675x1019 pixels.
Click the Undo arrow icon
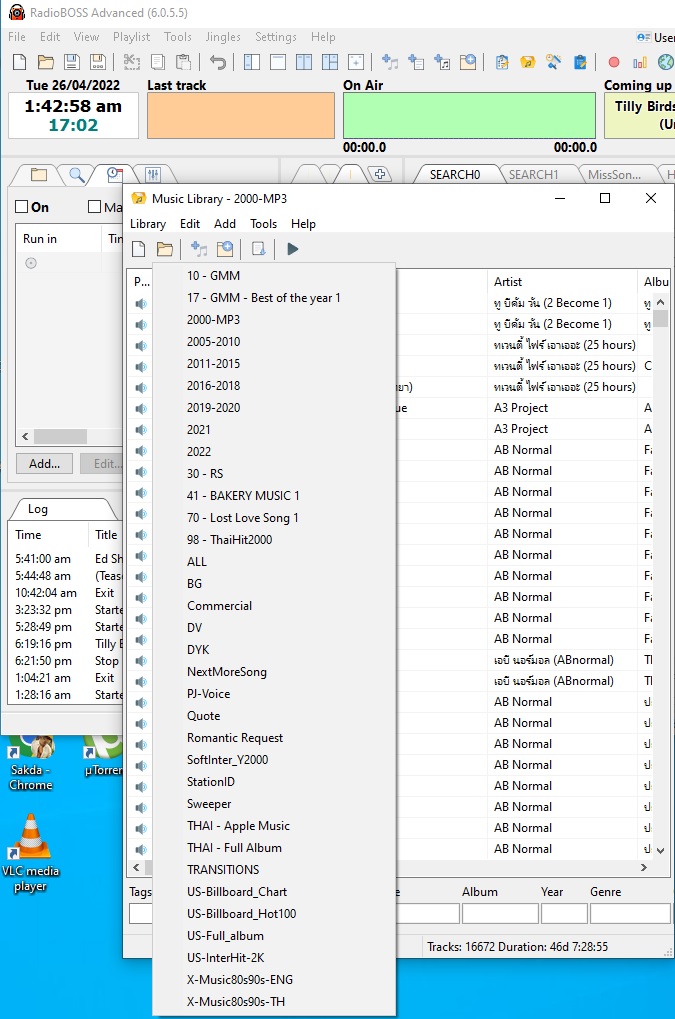tap(218, 62)
